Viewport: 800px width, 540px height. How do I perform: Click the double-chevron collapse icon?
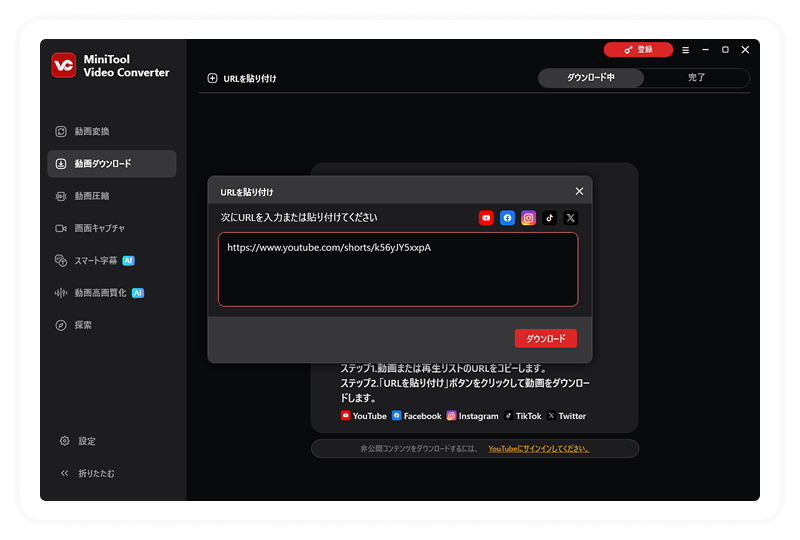point(64,473)
